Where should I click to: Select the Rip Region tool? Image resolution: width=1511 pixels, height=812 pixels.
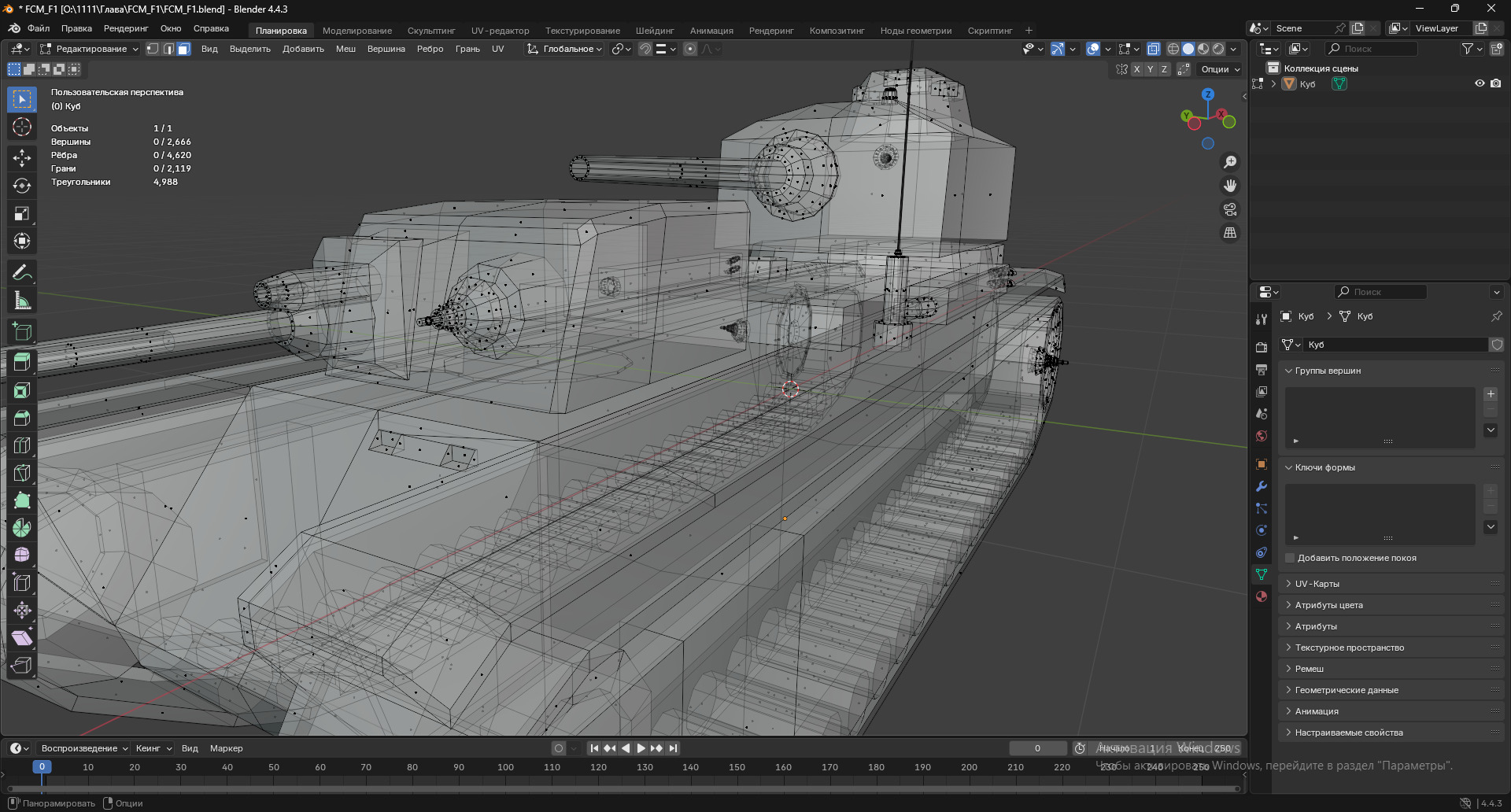[x=22, y=666]
